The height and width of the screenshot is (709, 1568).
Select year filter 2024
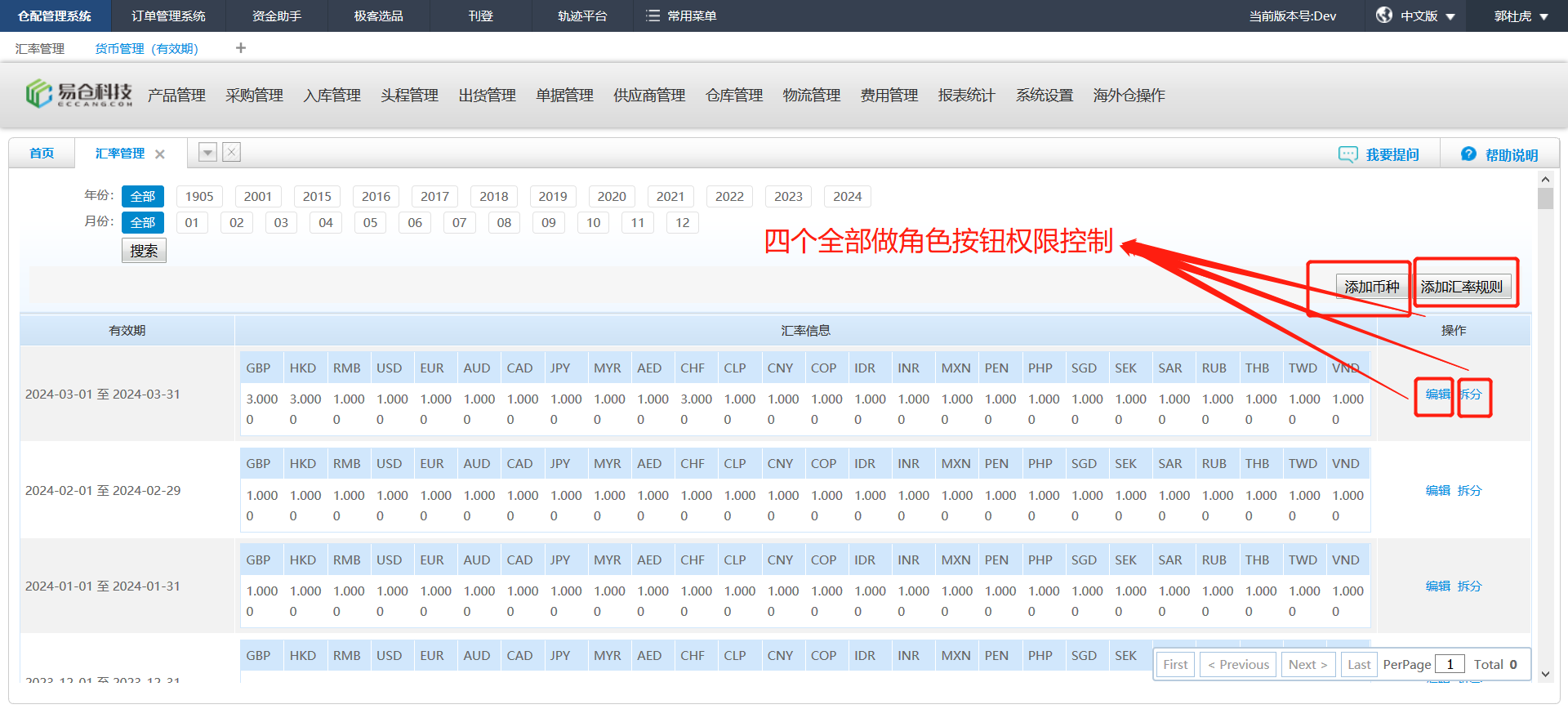tap(847, 196)
